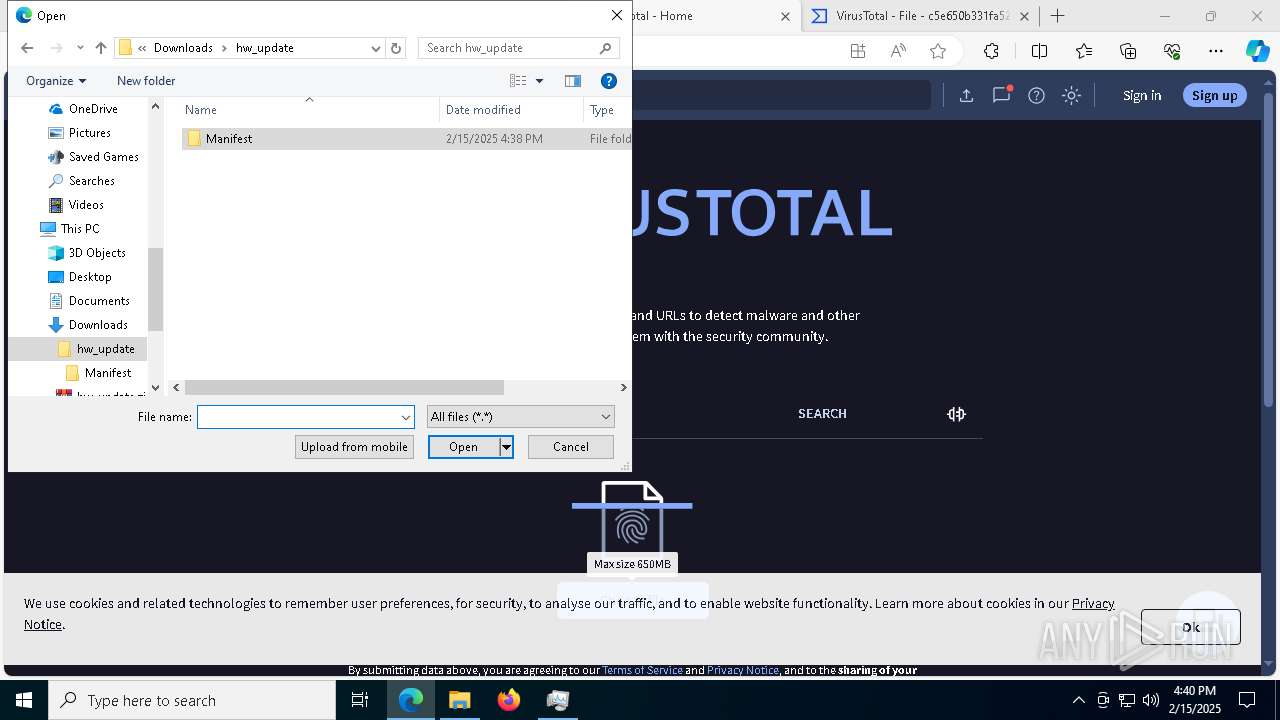Click Upload from mobile button
This screenshot has height=720, width=1280.
(x=354, y=447)
